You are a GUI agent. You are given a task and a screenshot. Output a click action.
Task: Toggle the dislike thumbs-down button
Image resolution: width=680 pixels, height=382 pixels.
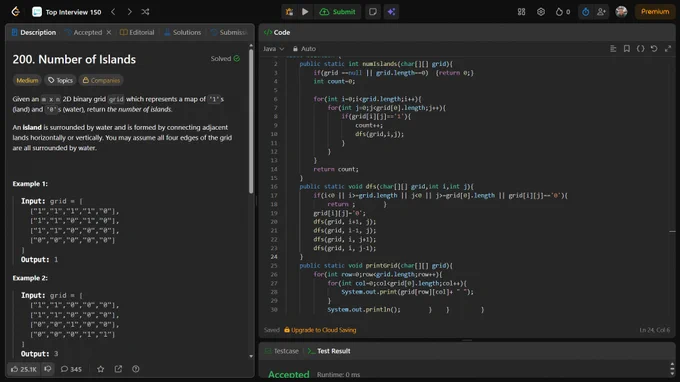coord(48,369)
